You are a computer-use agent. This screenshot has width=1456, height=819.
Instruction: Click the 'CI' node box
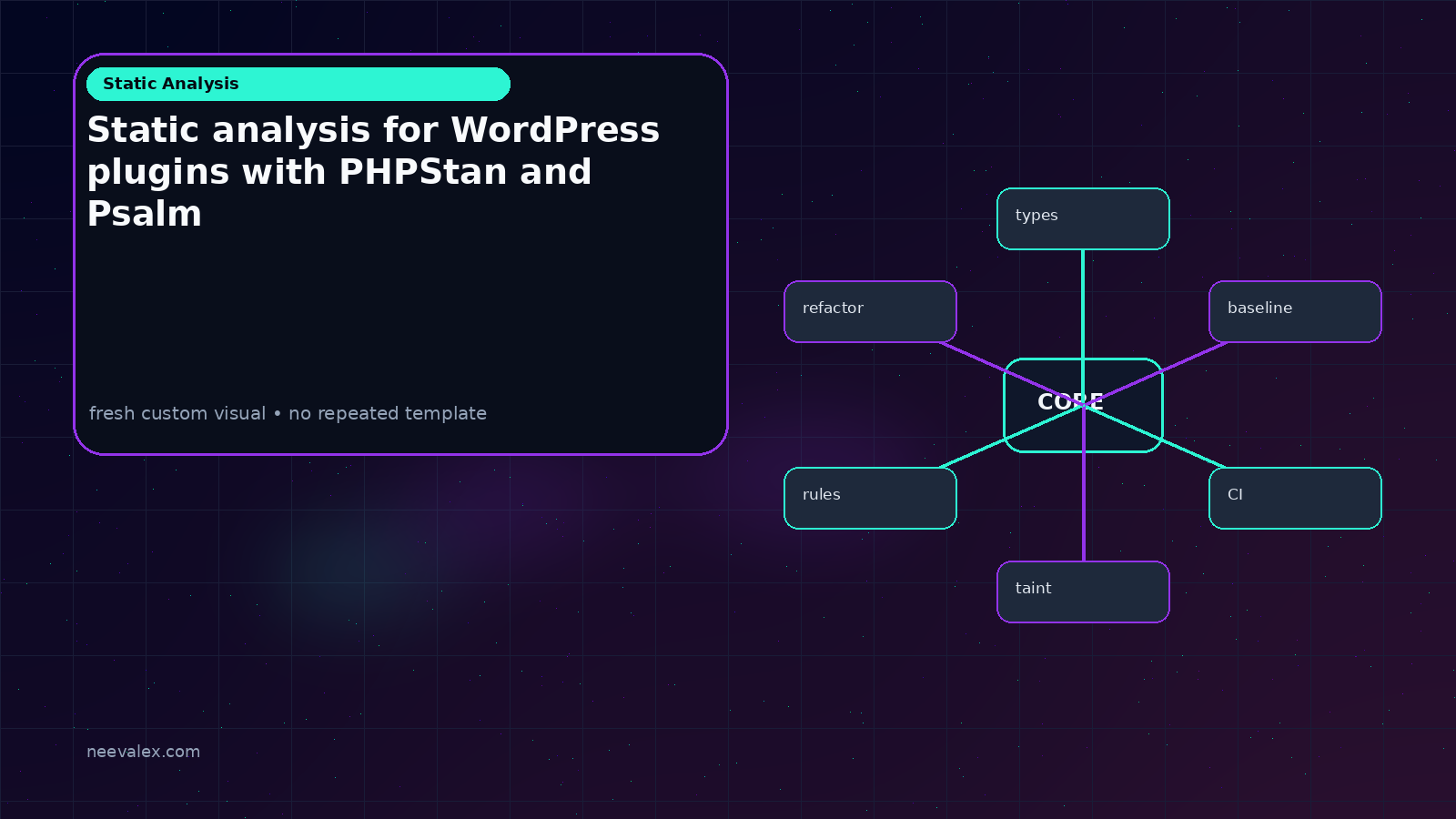pyautogui.click(x=1295, y=498)
